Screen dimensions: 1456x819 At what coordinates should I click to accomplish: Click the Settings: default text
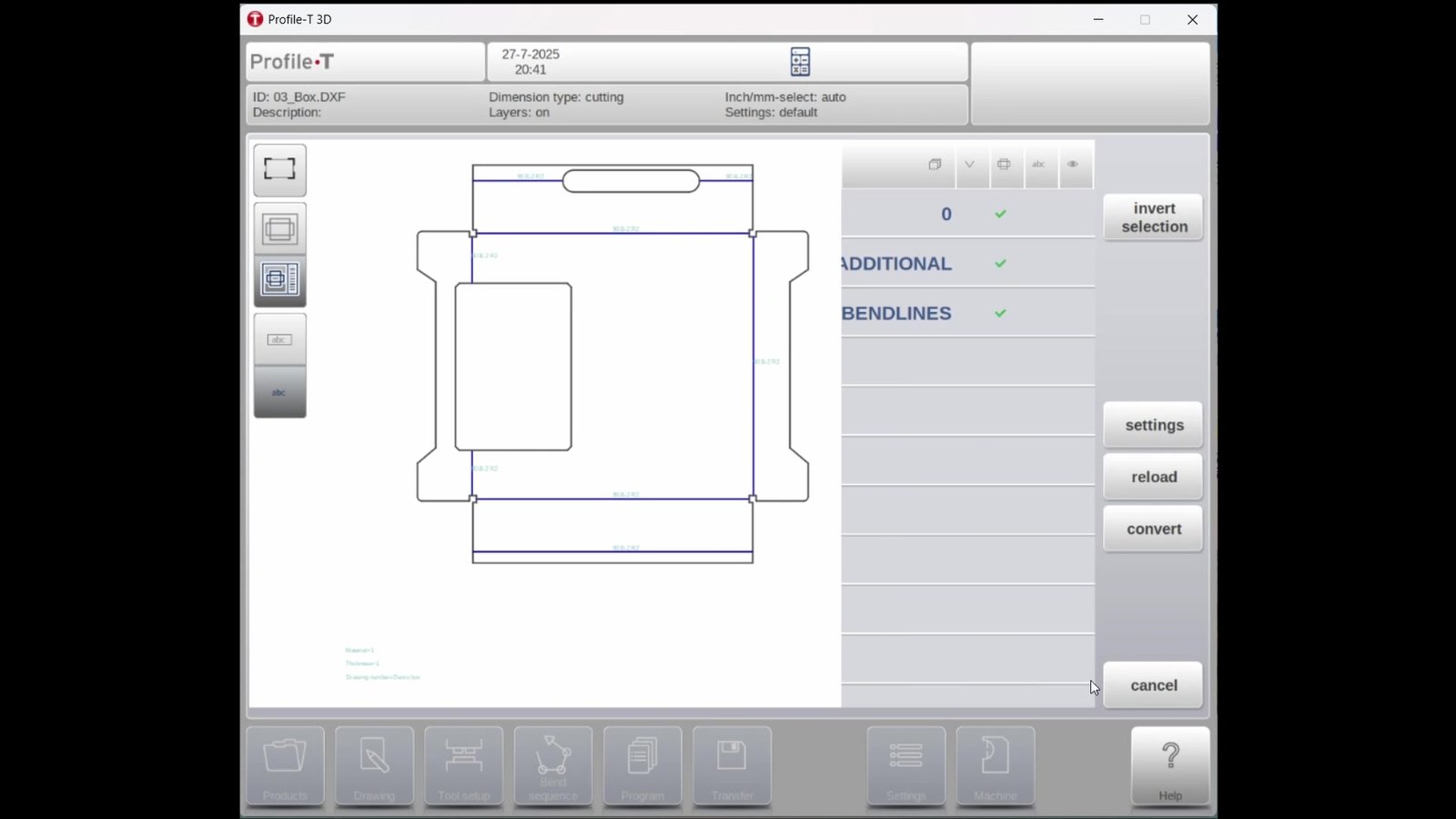(x=771, y=112)
